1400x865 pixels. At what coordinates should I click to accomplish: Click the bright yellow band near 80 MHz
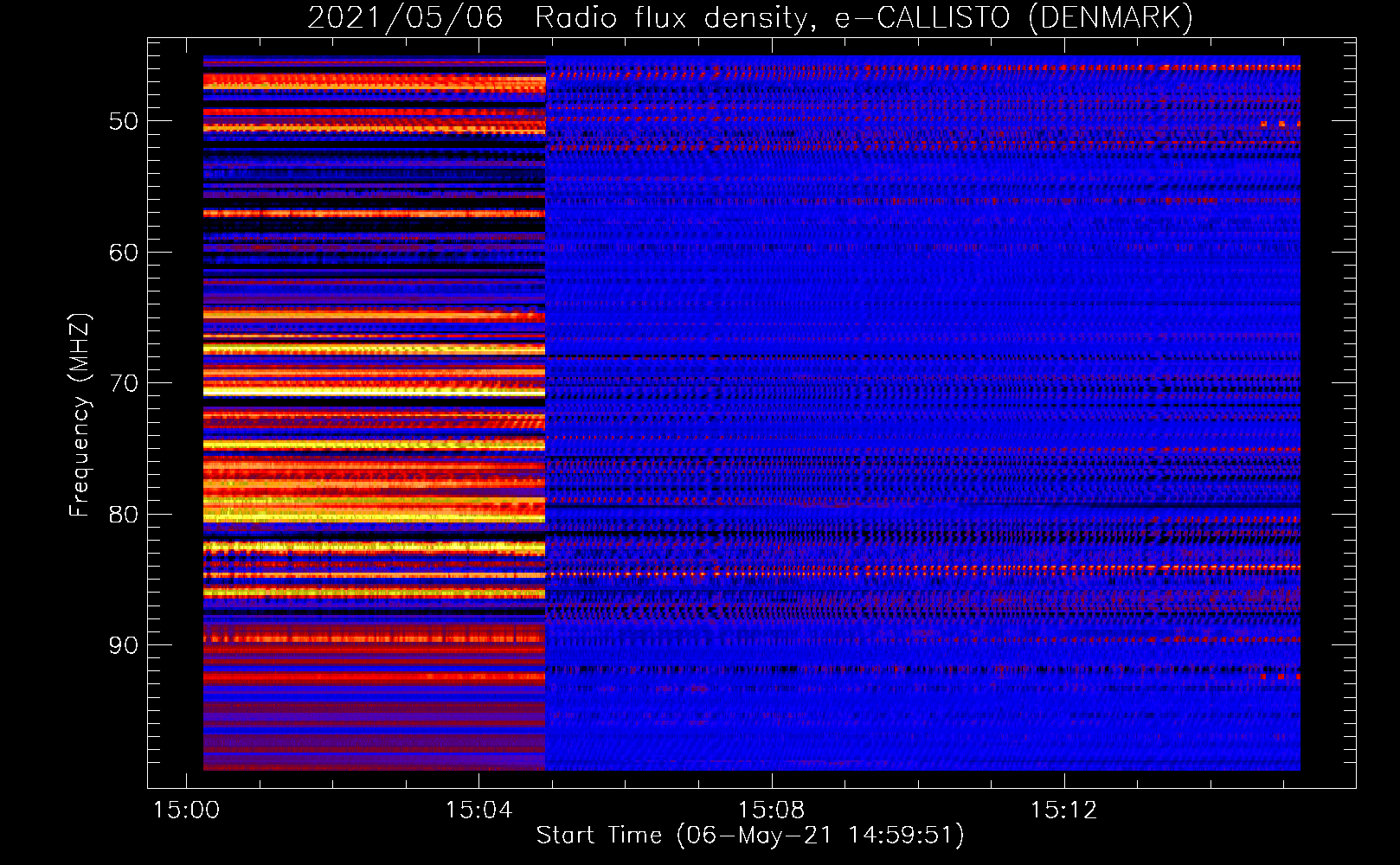[x=372, y=509]
